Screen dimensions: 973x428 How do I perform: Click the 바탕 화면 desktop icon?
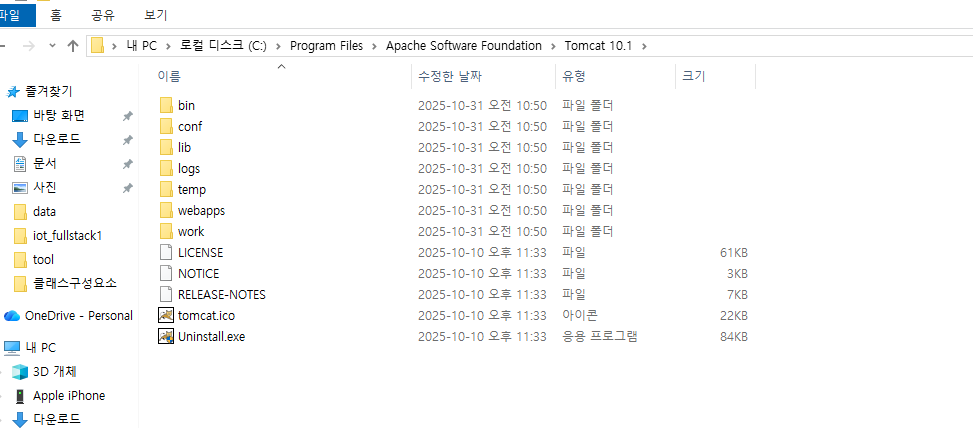(x=20, y=115)
